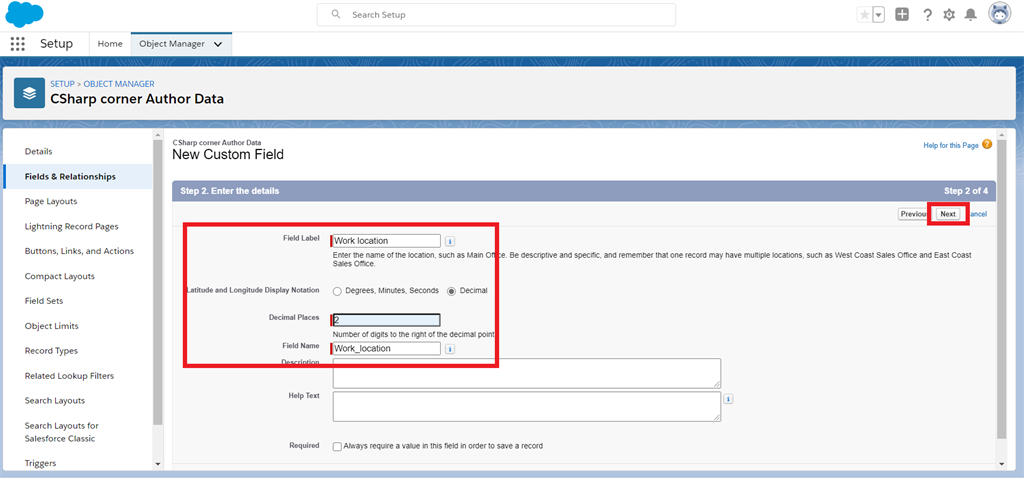The image size is (1024, 480).
Task: Click the OBJECT MANAGER breadcrumb link
Action: (119, 84)
